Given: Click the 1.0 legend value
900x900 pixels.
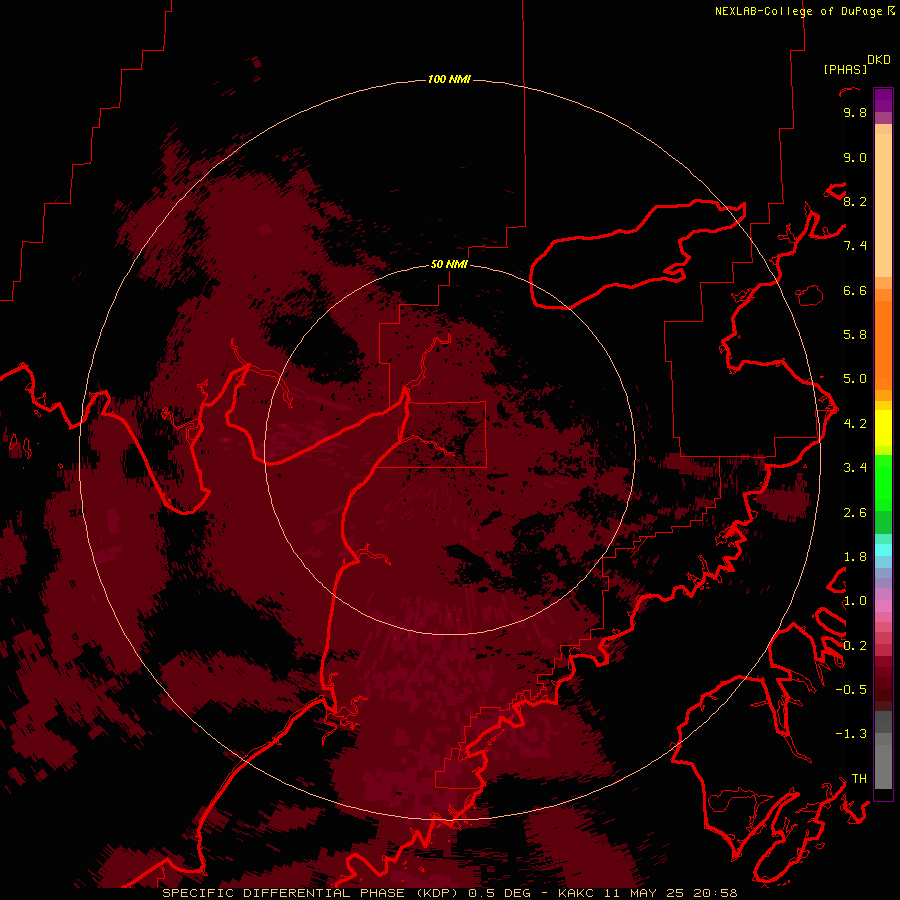Looking at the screenshot, I should [x=855, y=601].
